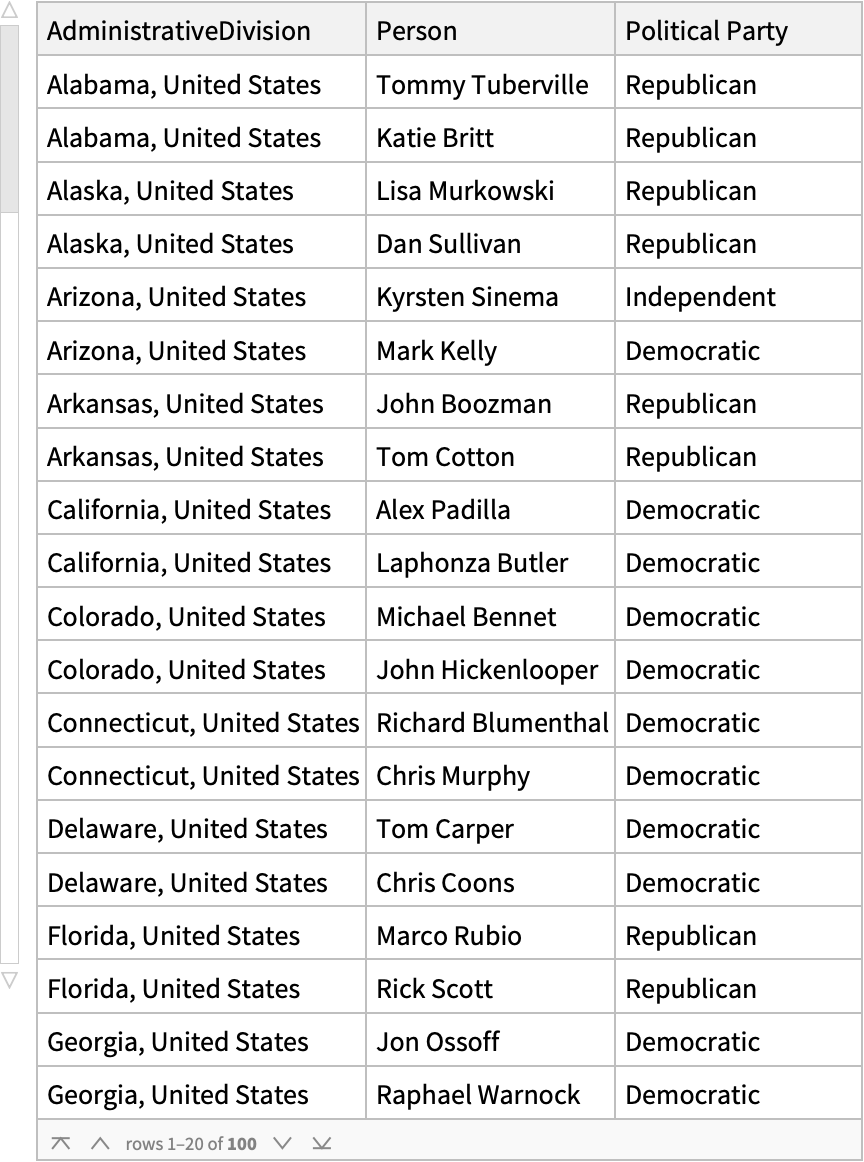
Task: Go to the next page of rows
Action: tap(283, 1143)
